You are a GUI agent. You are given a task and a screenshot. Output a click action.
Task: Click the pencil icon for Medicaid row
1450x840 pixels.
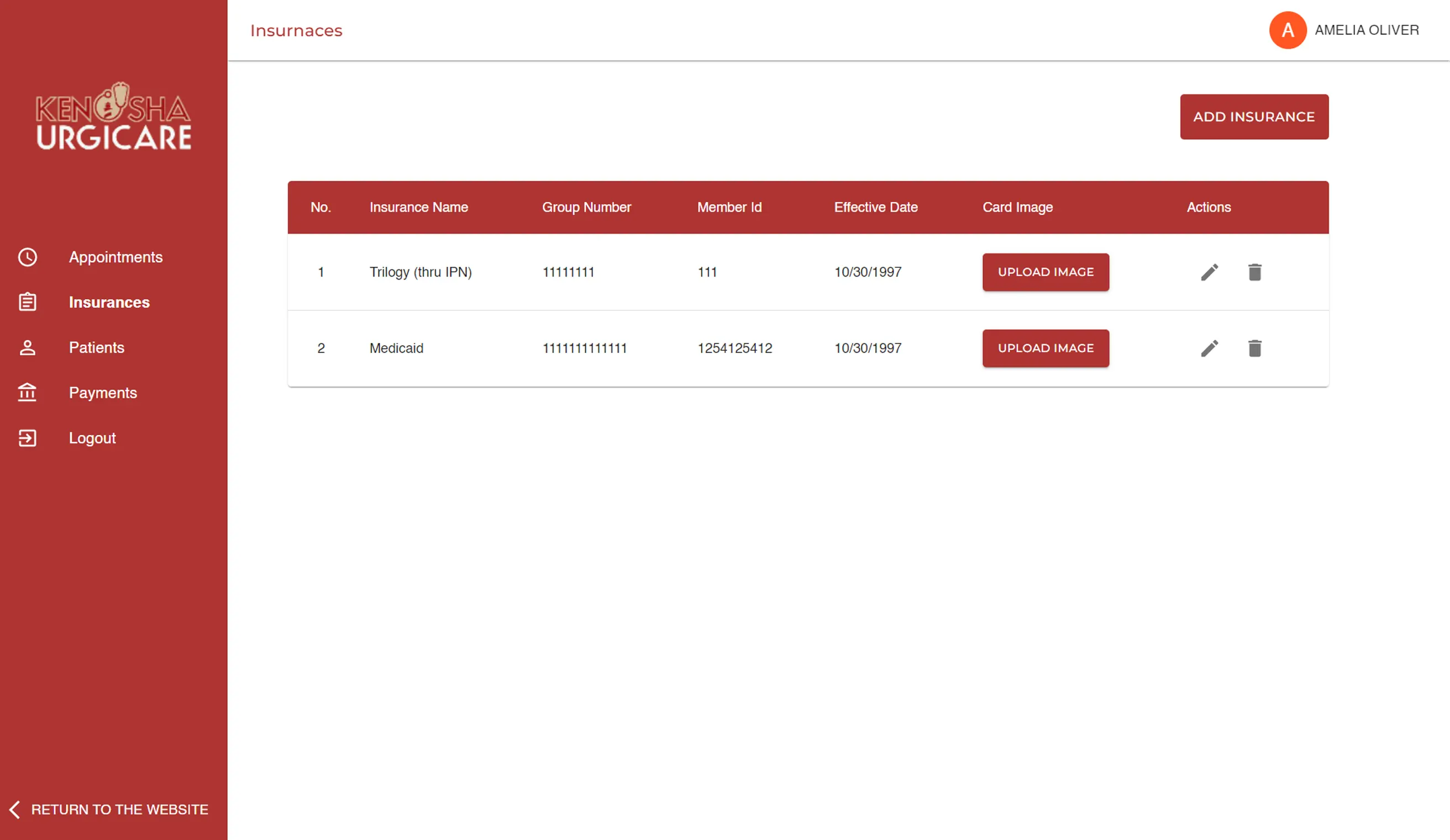click(x=1210, y=348)
